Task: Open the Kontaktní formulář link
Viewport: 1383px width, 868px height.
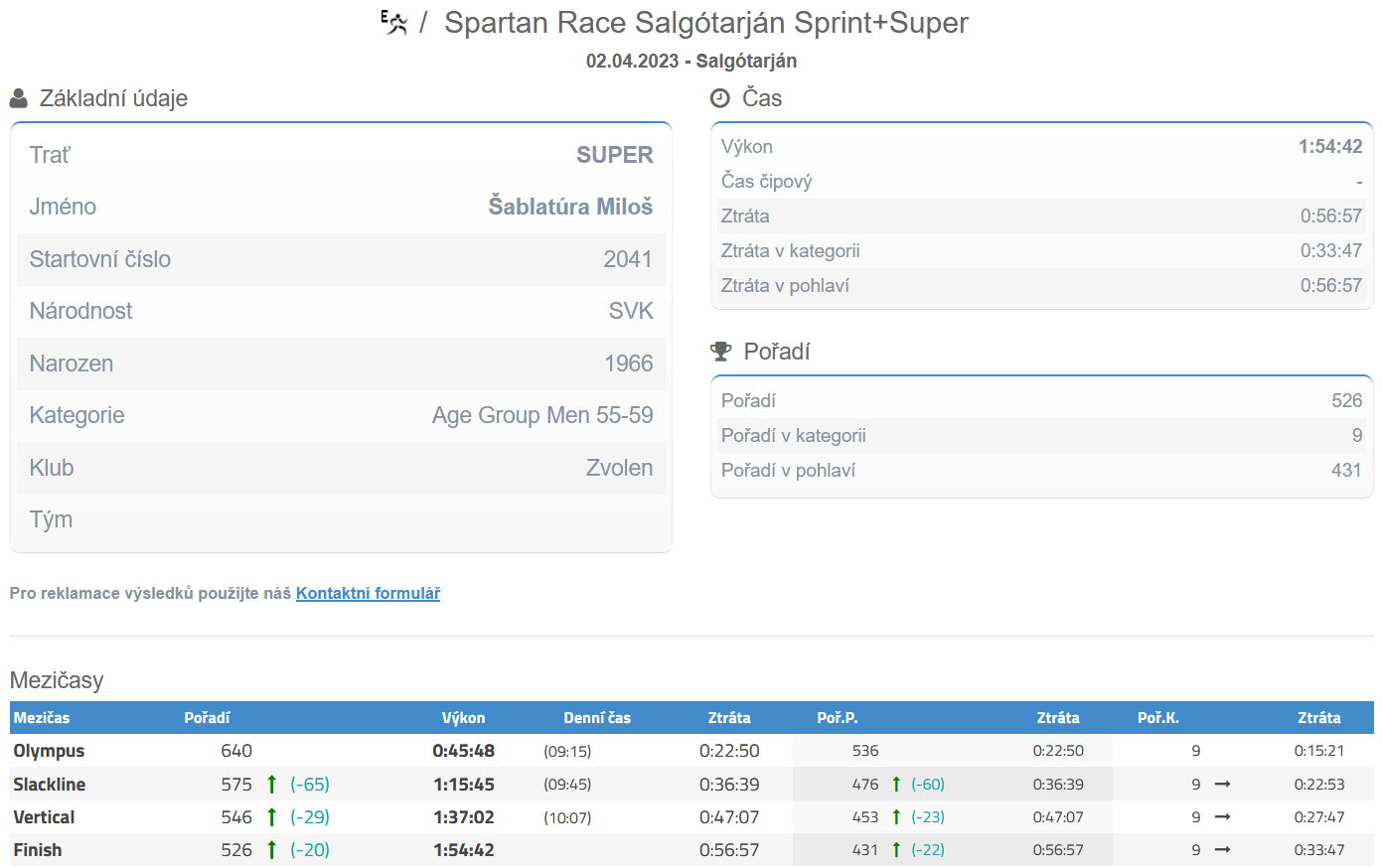Action: [368, 593]
